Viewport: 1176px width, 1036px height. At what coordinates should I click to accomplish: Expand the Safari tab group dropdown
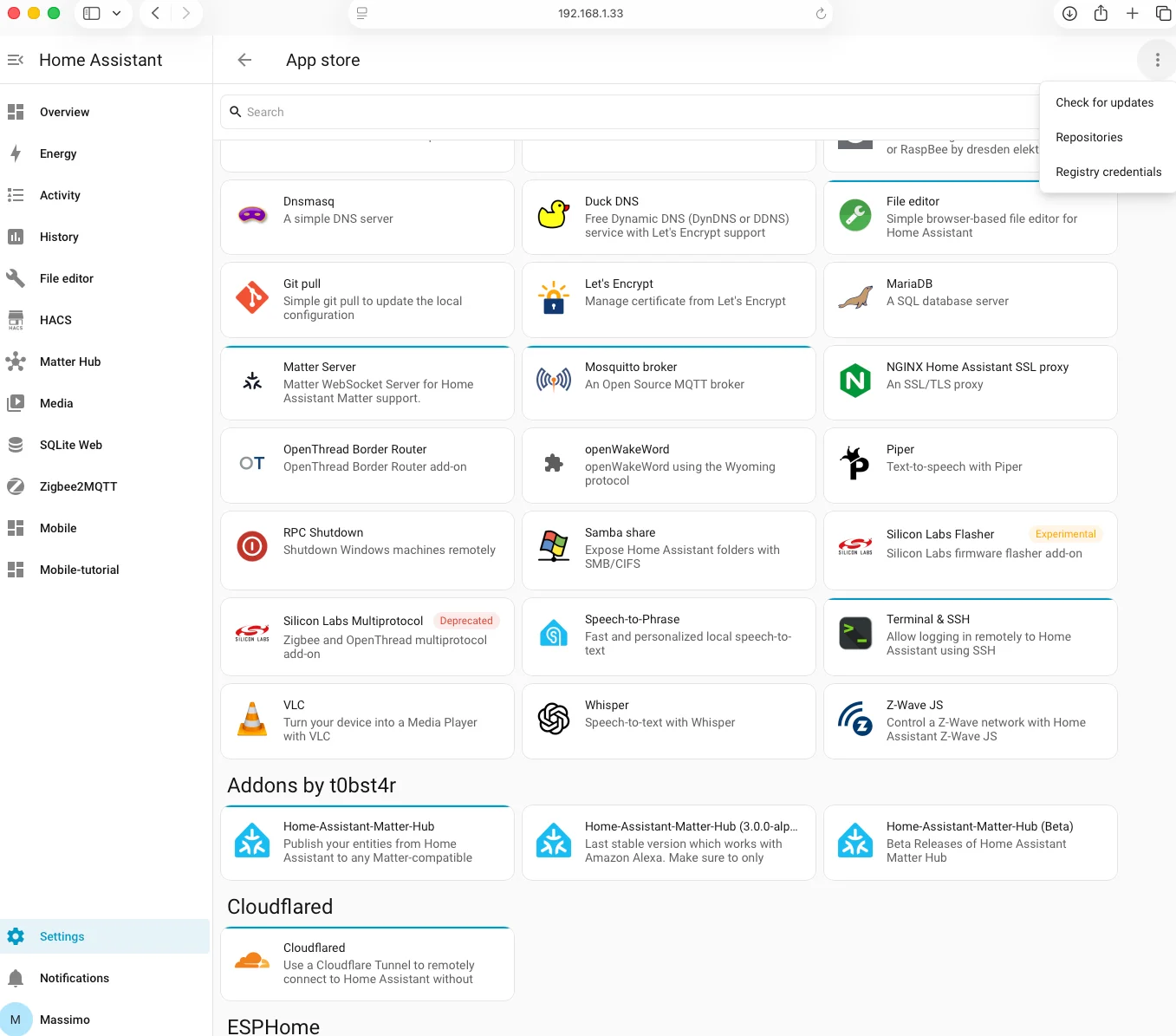click(x=116, y=13)
